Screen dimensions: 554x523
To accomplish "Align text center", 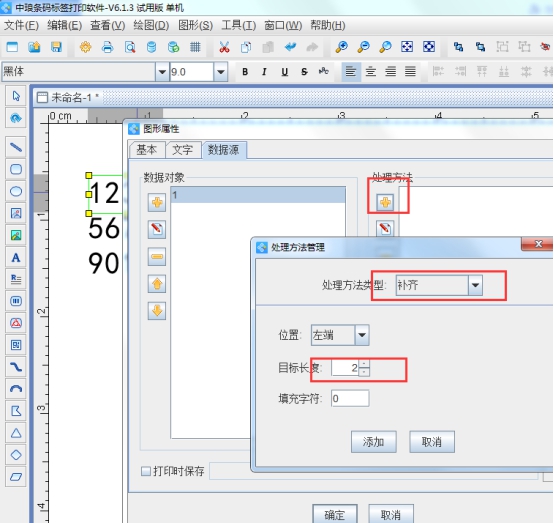I will click(371, 72).
